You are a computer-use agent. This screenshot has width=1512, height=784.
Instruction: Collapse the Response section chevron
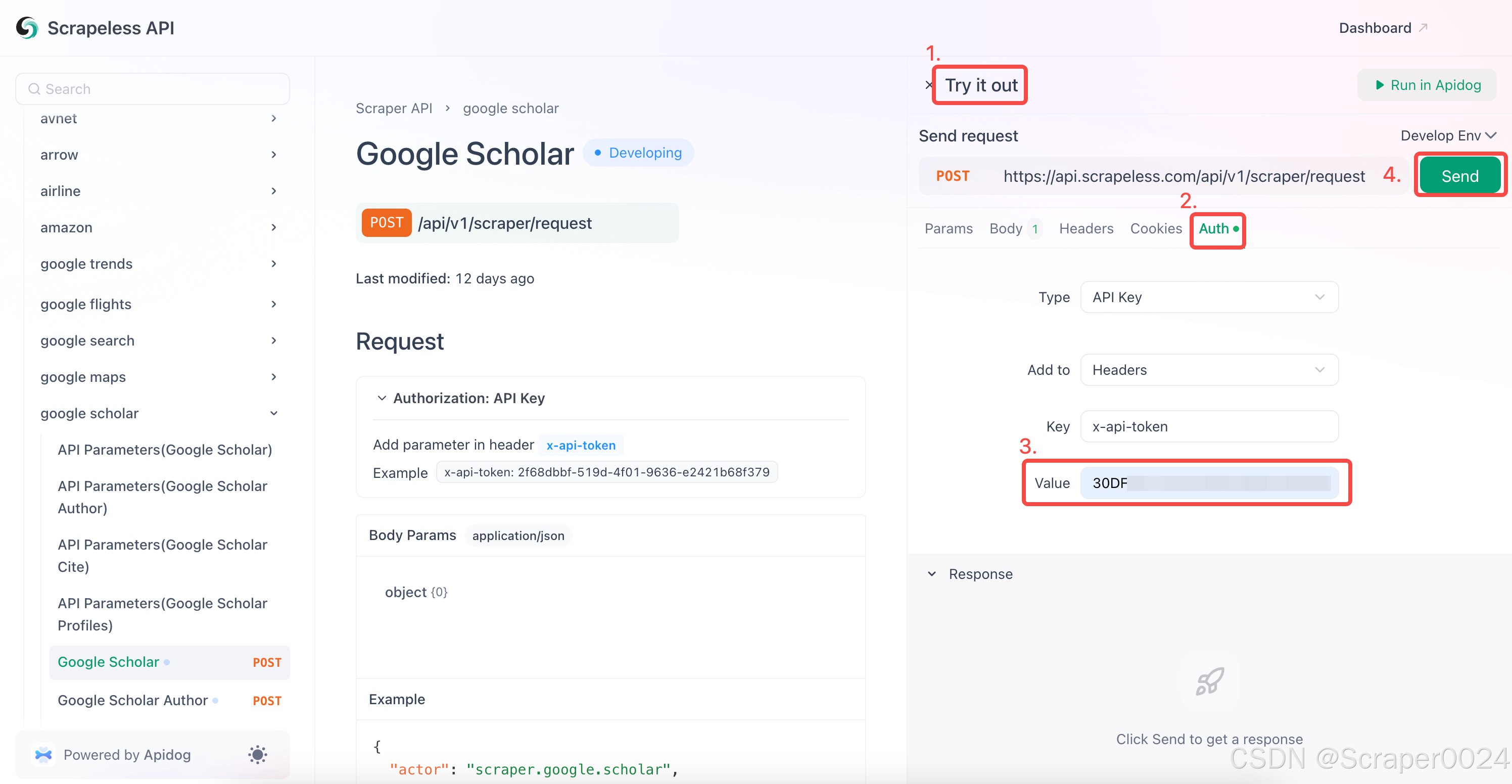931,574
